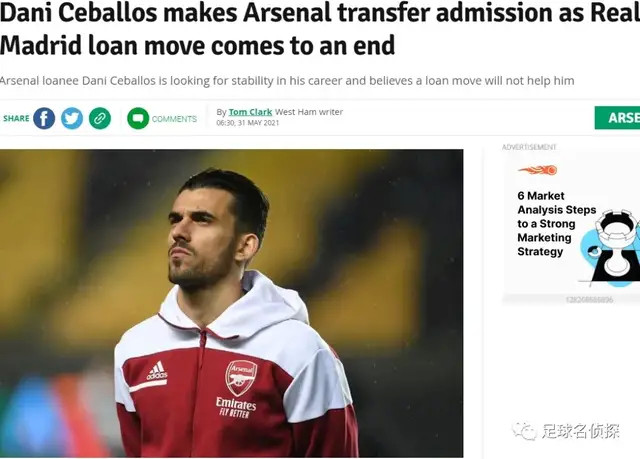Click the Arsenal crest on the jacket

(x=240, y=377)
